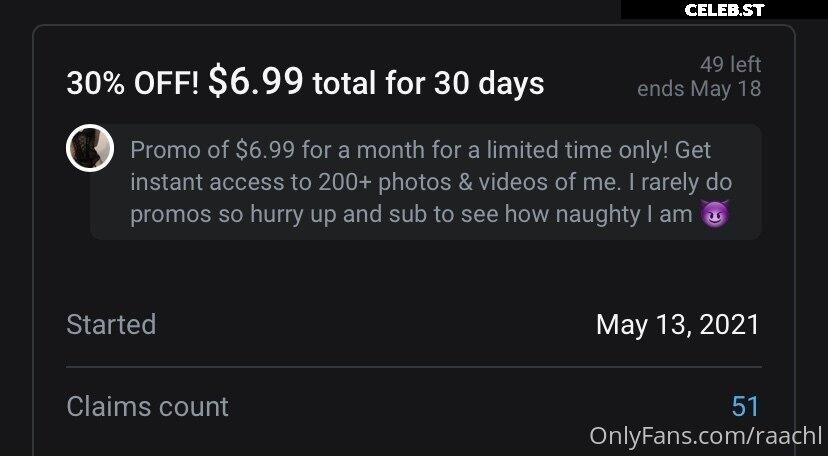This screenshot has width=828, height=456.
Task: Click the empty area of promo card
Action: tap(414, 276)
